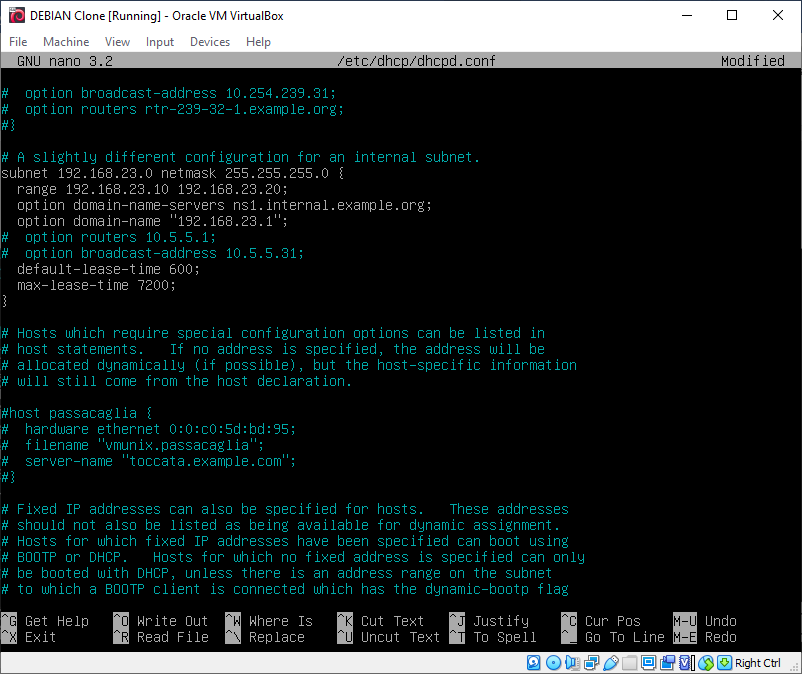Click the ^G Get Help shortcut

pos(45,621)
